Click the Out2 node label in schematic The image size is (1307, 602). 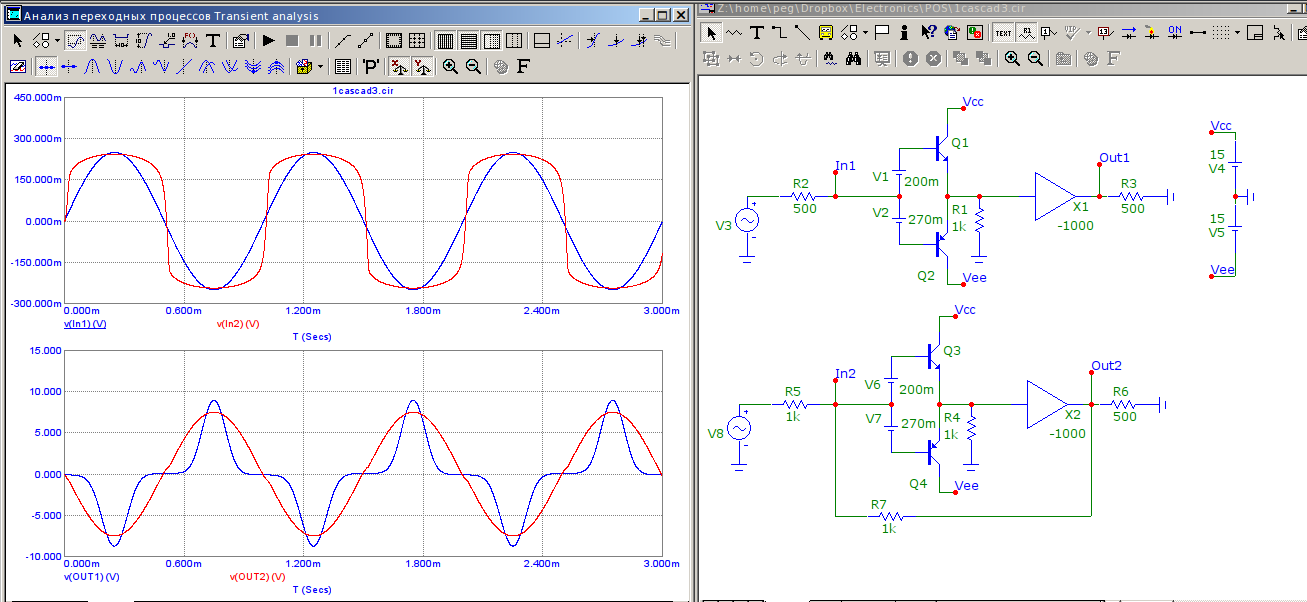[x=1107, y=365]
